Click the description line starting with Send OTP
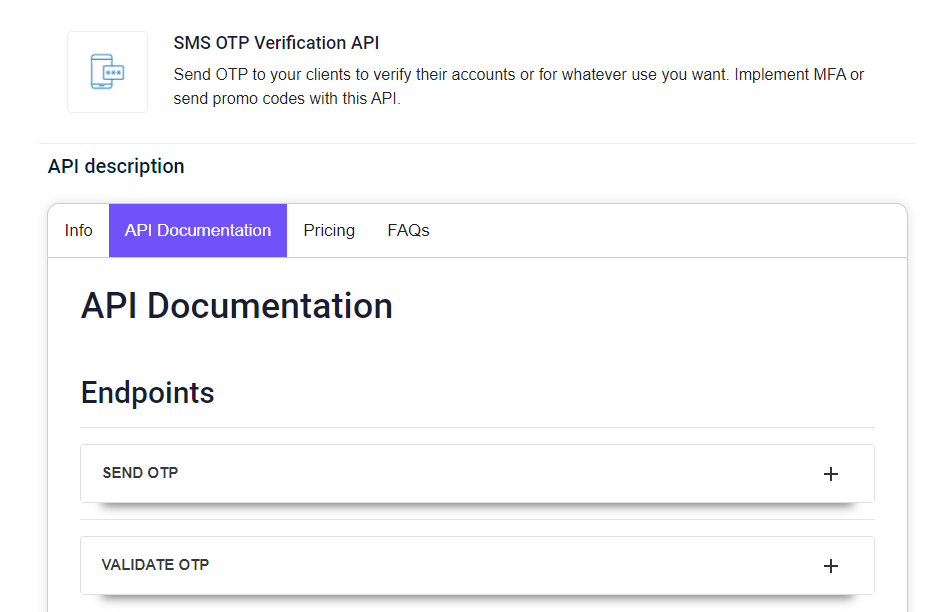936x612 pixels. coord(519,75)
